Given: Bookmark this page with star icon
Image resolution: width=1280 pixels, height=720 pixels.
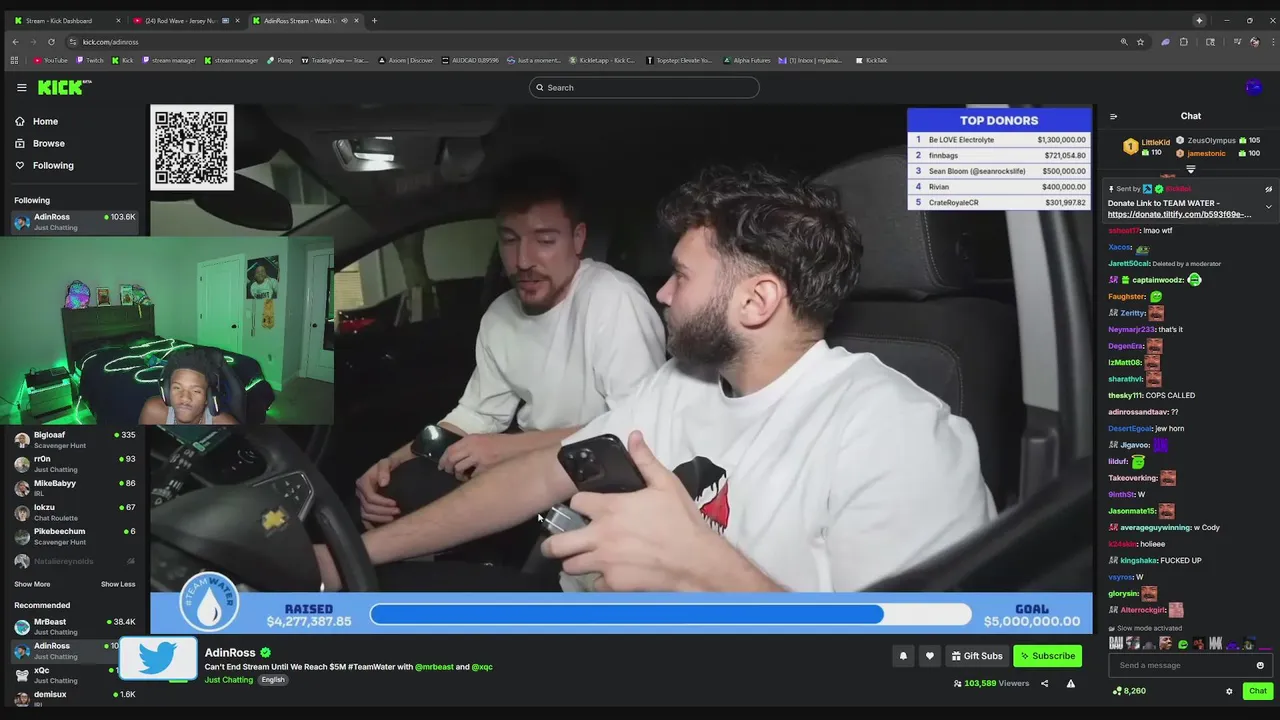Looking at the screenshot, I should tap(1140, 42).
